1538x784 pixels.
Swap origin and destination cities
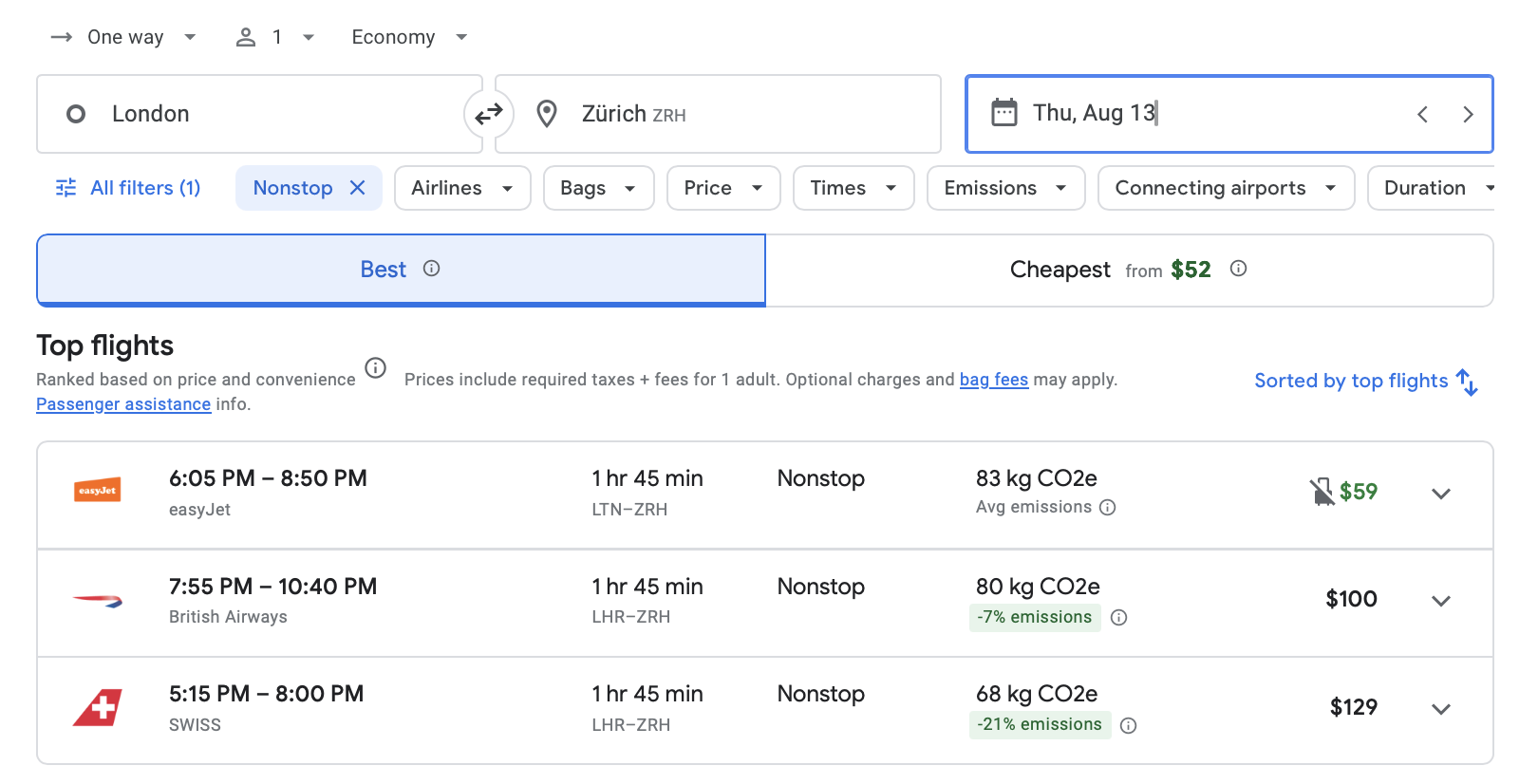click(489, 115)
